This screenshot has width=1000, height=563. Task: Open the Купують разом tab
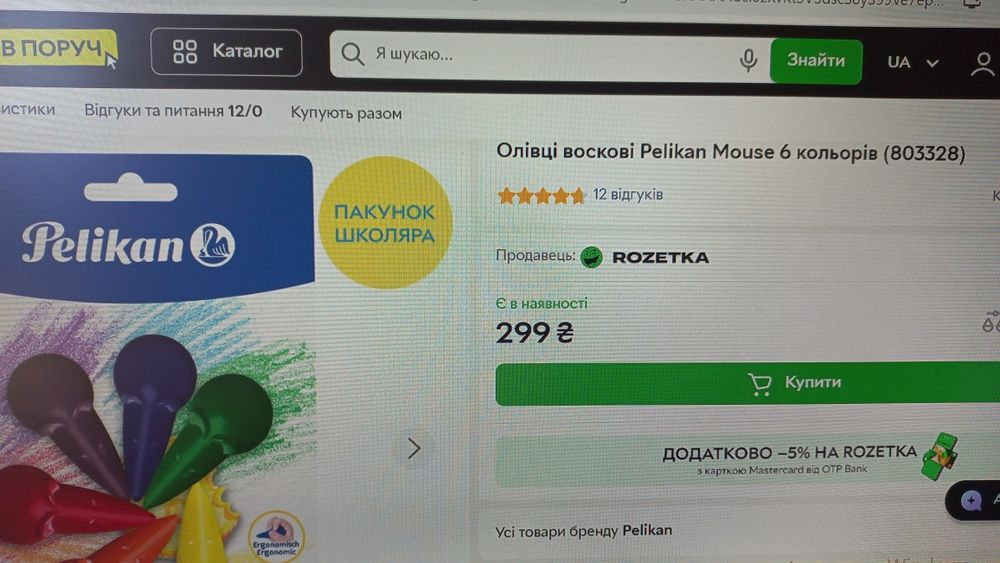(x=346, y=113)
